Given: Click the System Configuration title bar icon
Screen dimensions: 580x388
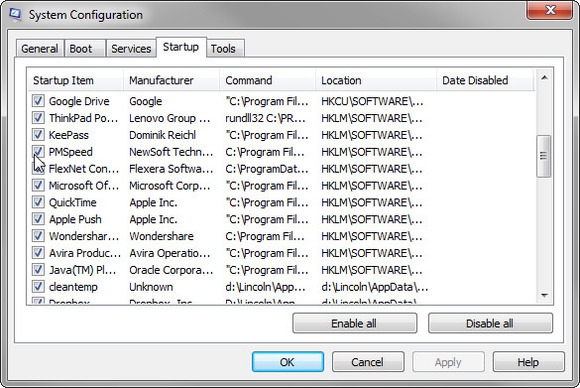Looking at the screenshot, I should coord(15,14).
